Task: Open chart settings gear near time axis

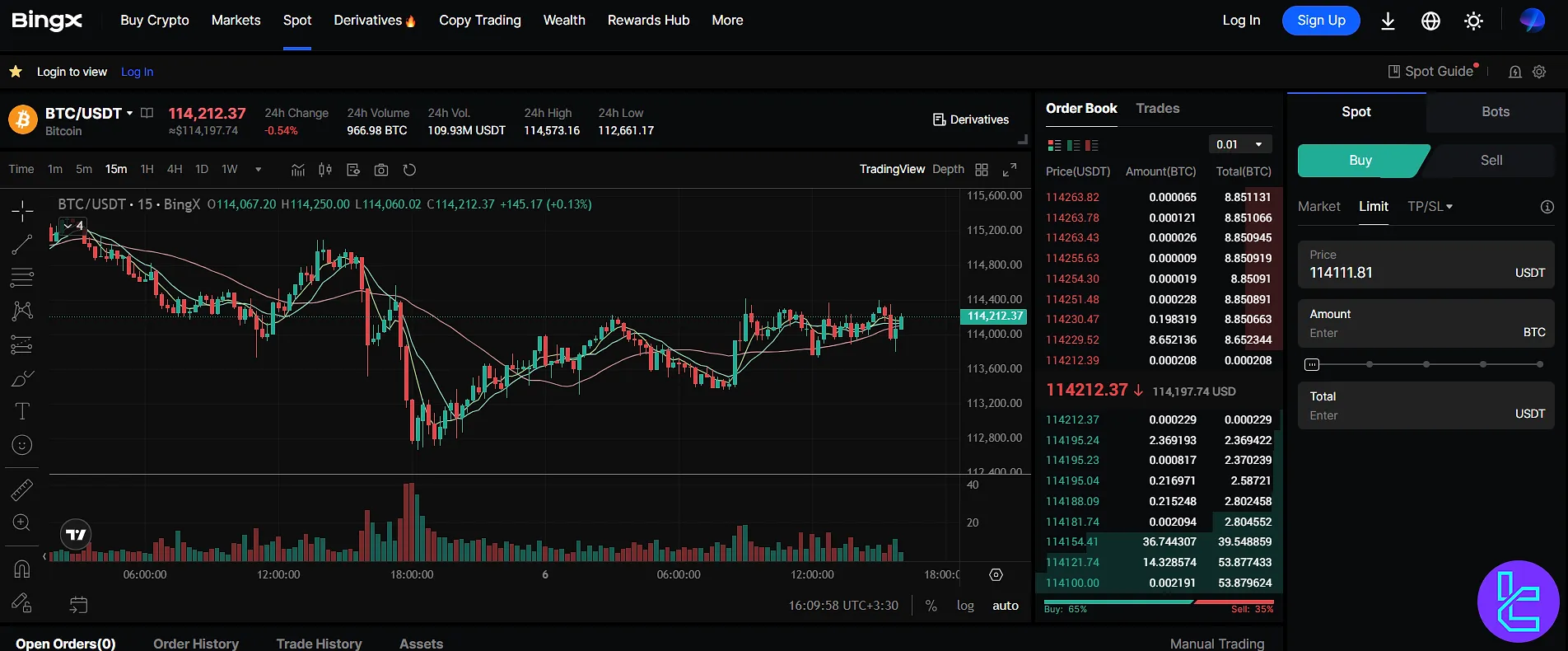Action: [x=996, y=574]
